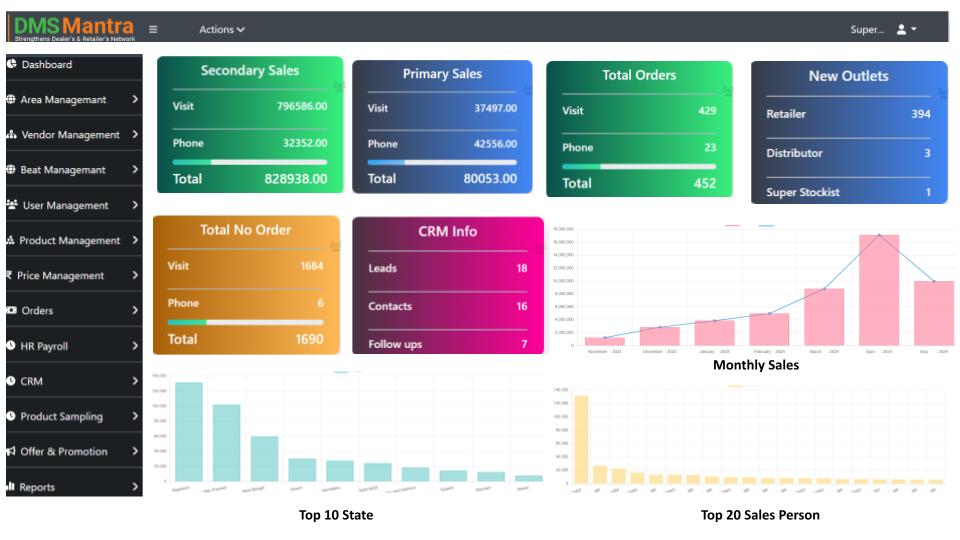
Task: Click the hamburger menu icon in header
Action: (153, 29)
